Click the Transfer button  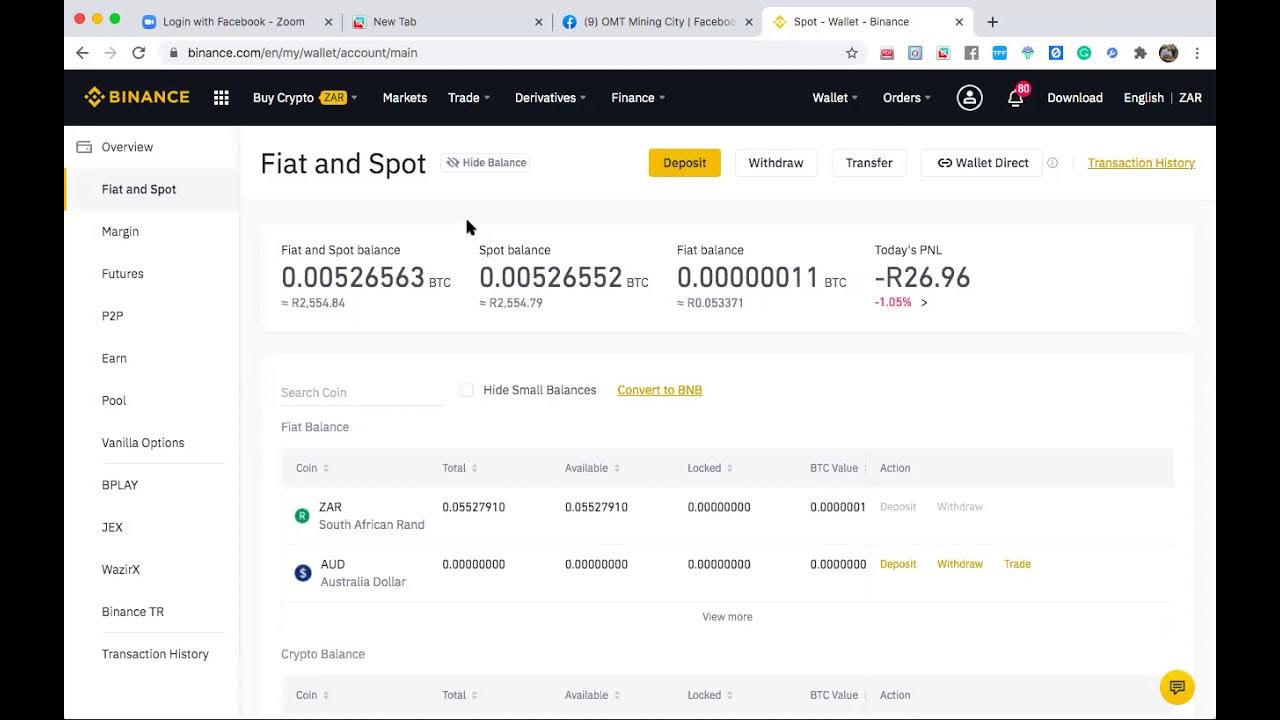869,163
